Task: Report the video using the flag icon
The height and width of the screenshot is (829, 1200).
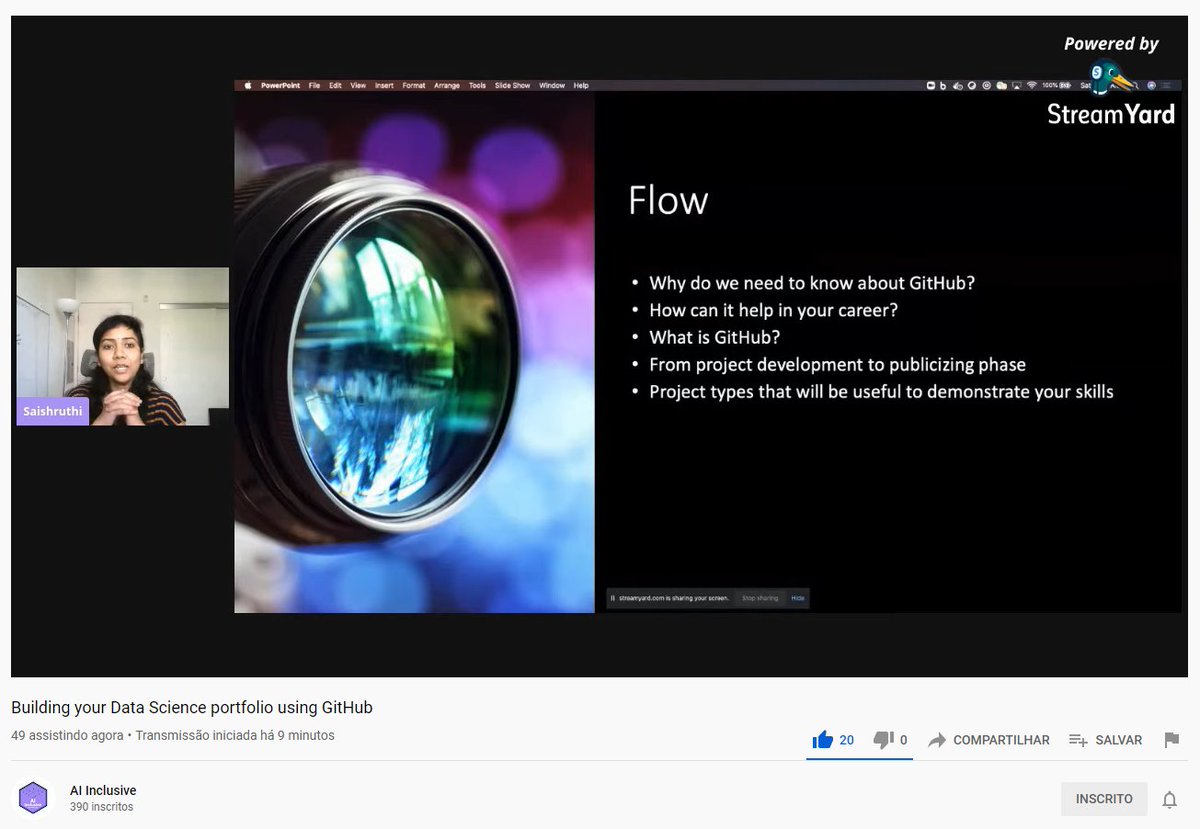Action: point(1172,740)
